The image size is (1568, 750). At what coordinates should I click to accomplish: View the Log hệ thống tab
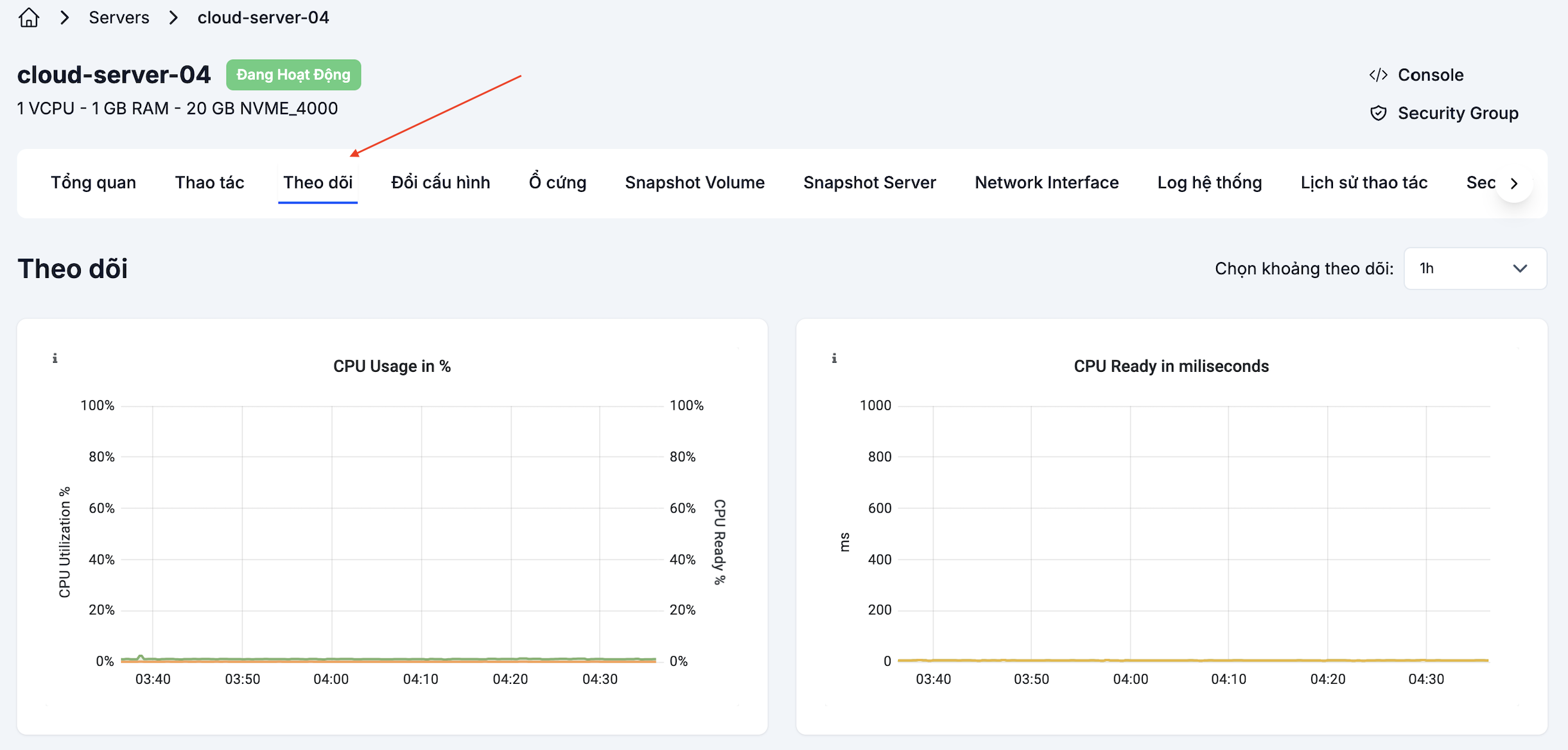tap(1210, 183)
